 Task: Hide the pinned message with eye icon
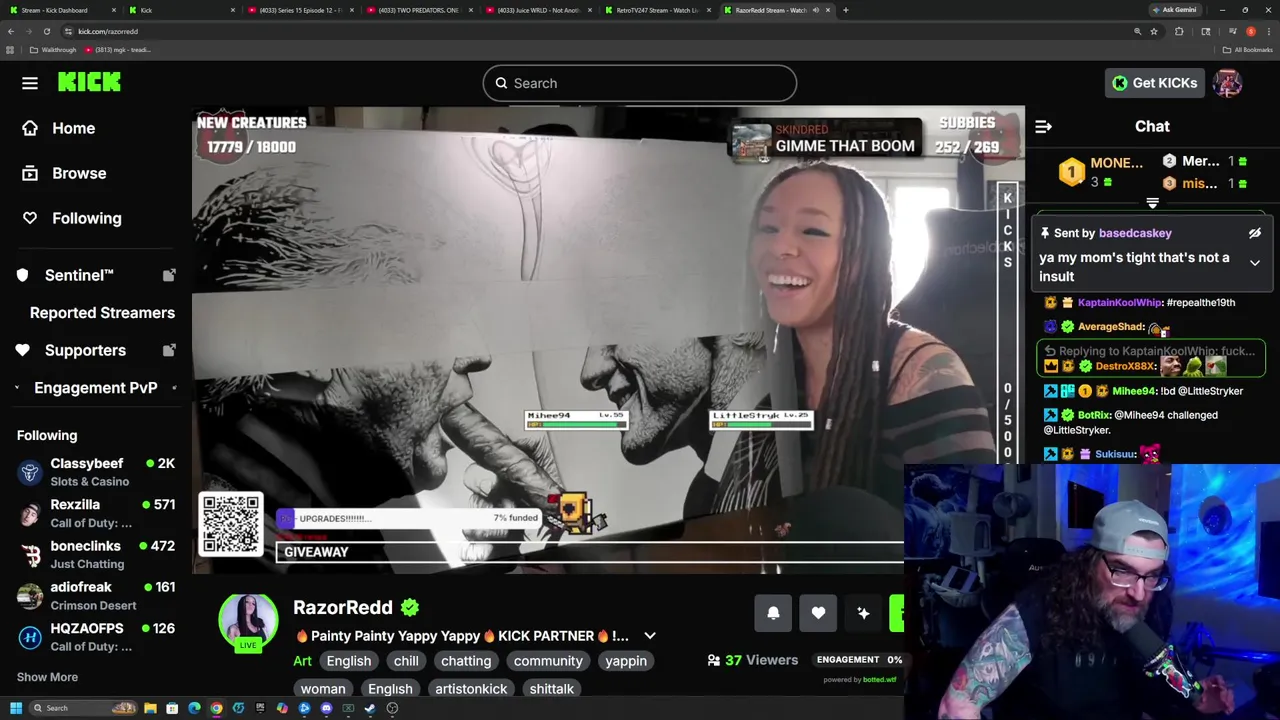[1254, 233]
